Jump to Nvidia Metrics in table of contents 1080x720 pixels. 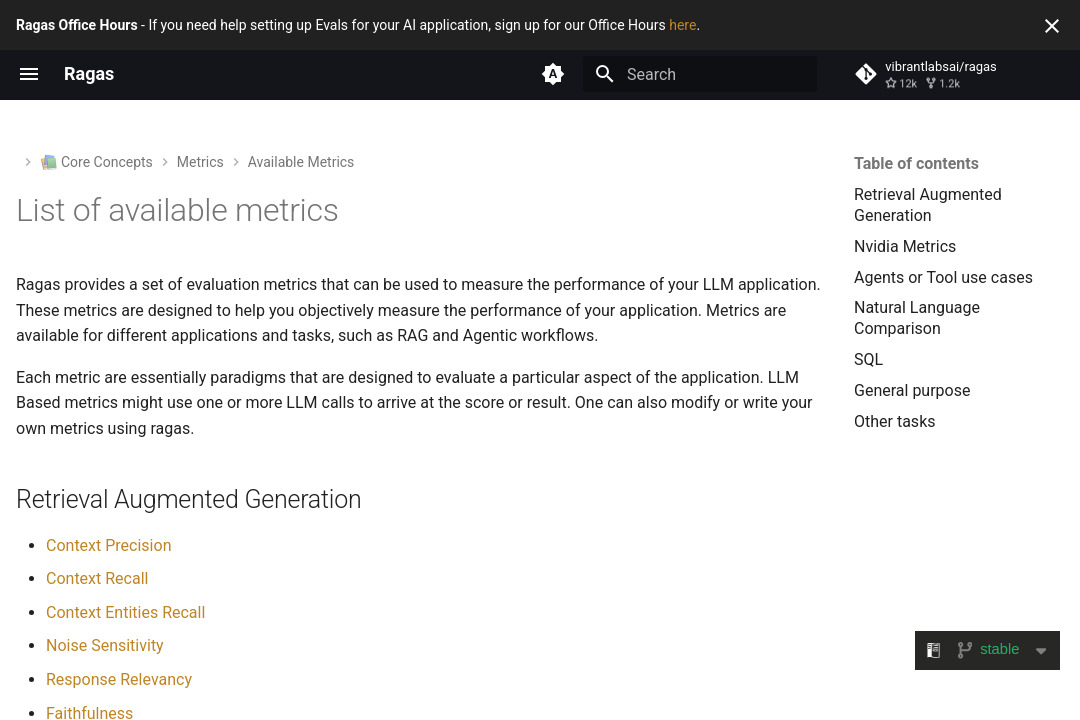(905, 246)
